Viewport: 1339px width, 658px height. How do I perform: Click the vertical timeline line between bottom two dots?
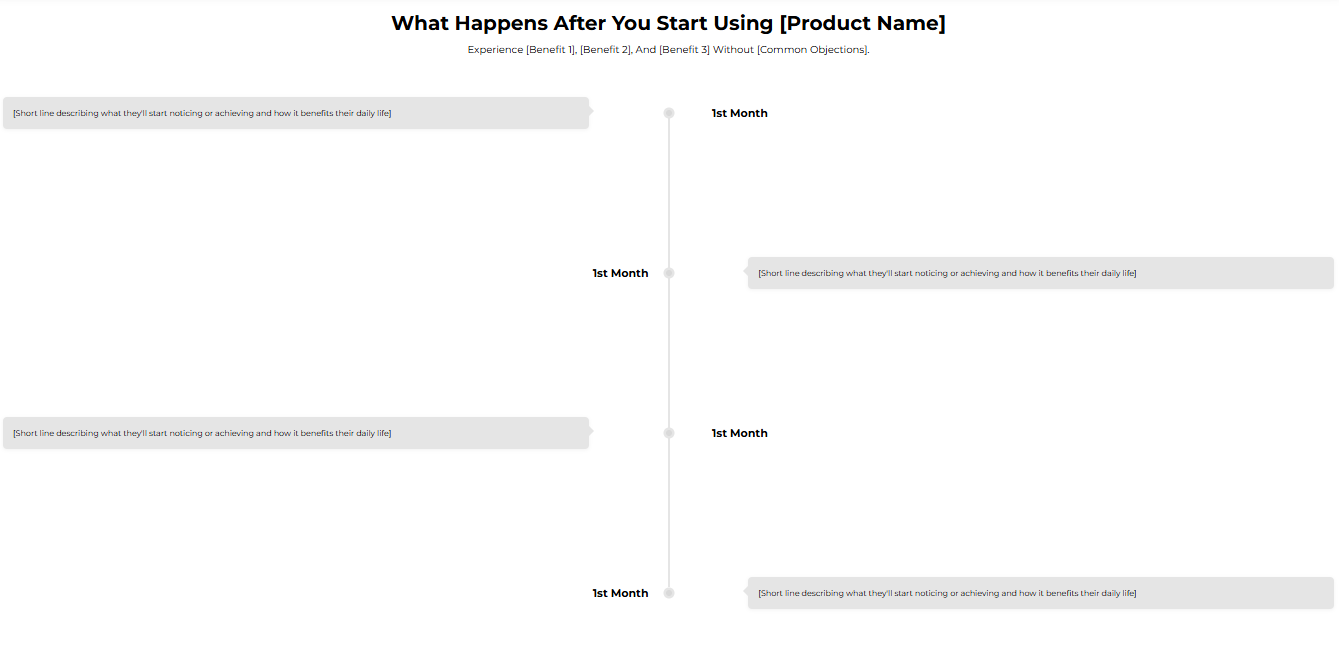(x=669, y=513)
